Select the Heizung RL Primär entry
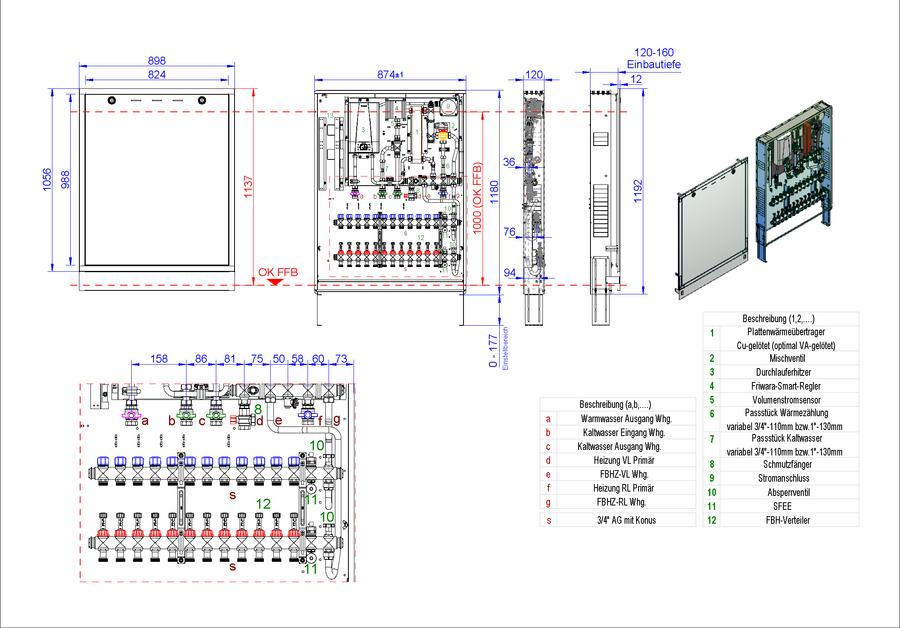Viewport: 900px width, 628px height. 623,488
